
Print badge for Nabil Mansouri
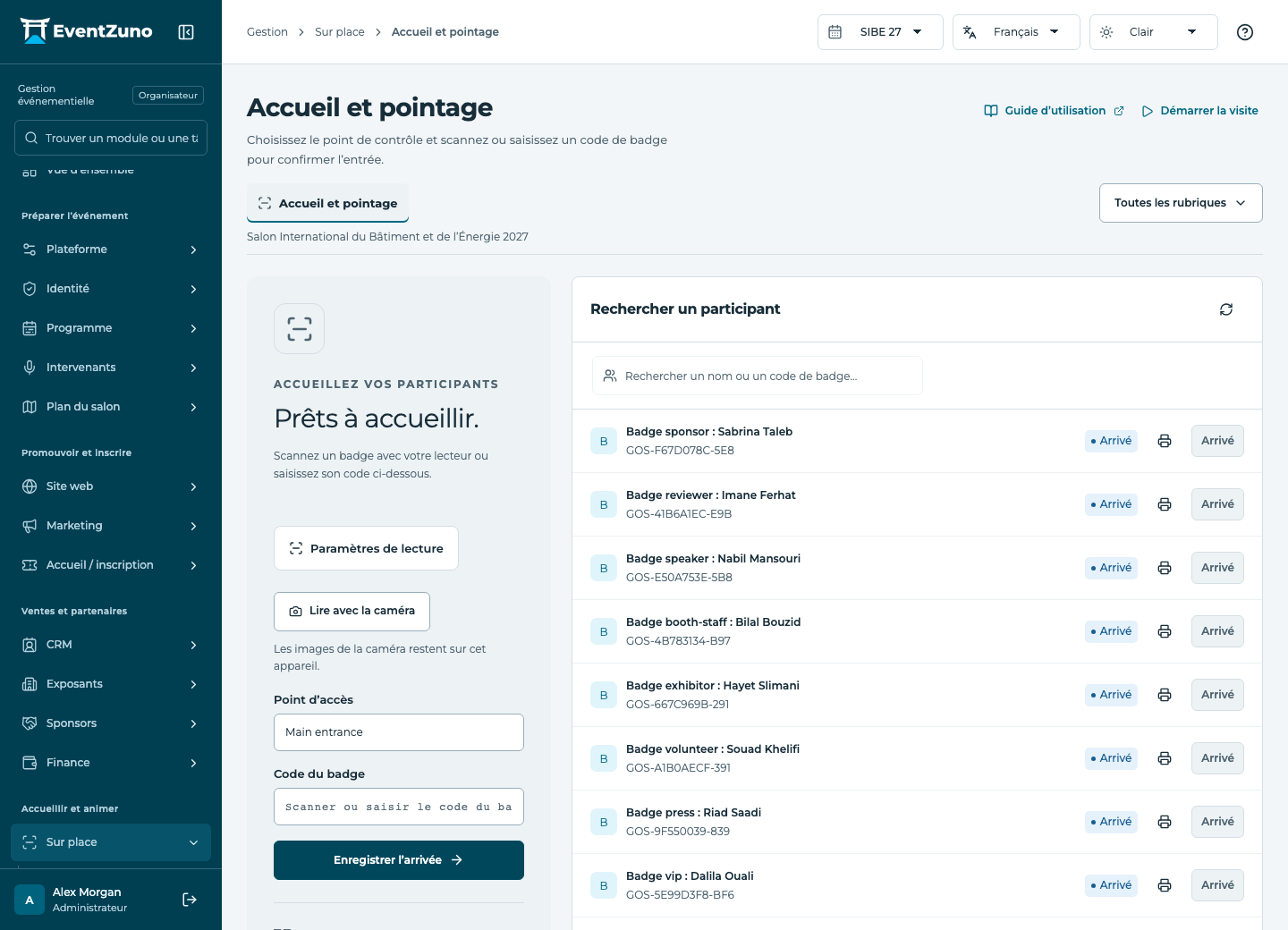[1165, 568]
